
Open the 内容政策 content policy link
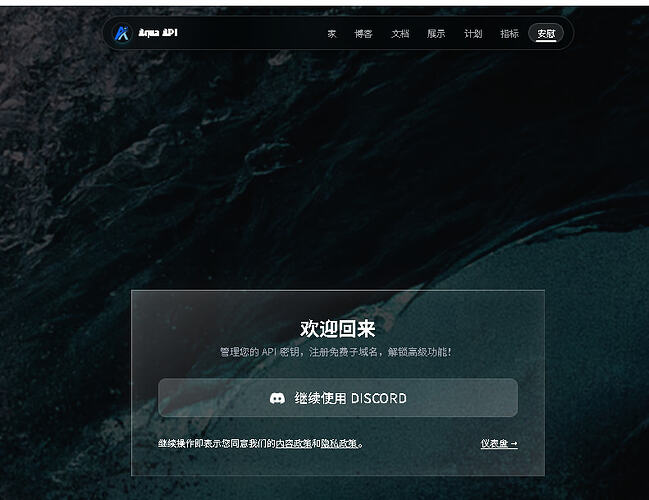point(293,444)
